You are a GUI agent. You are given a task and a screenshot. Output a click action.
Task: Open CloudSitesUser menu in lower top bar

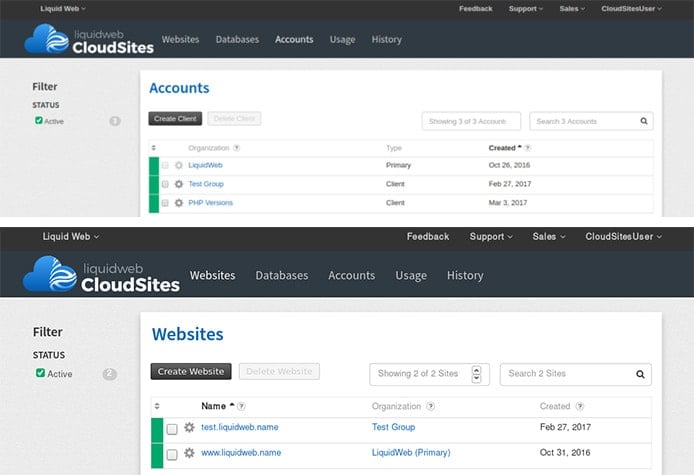click(x=624, y=236)
